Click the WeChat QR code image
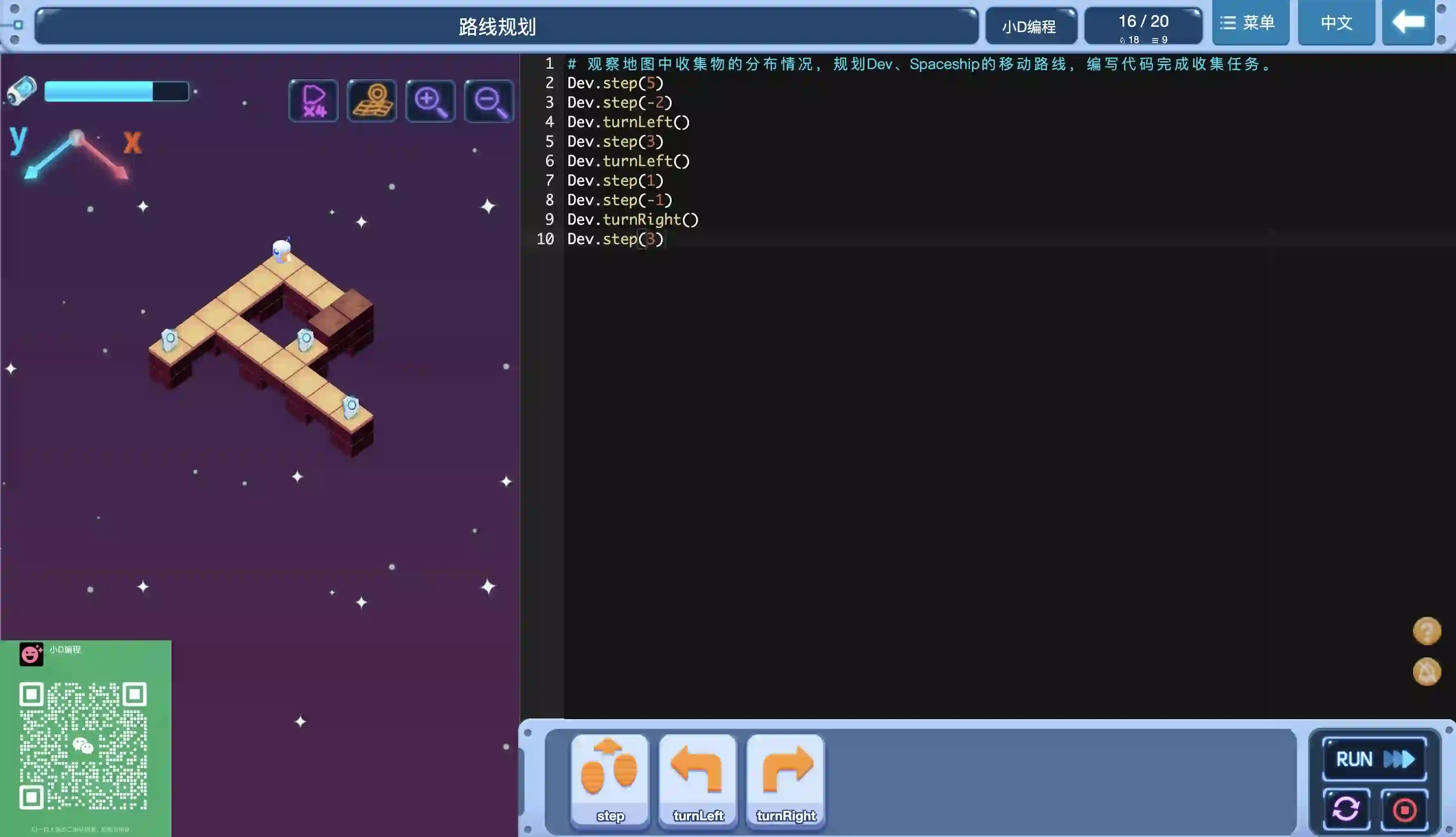1456x837 pixels. click(83, 746)
